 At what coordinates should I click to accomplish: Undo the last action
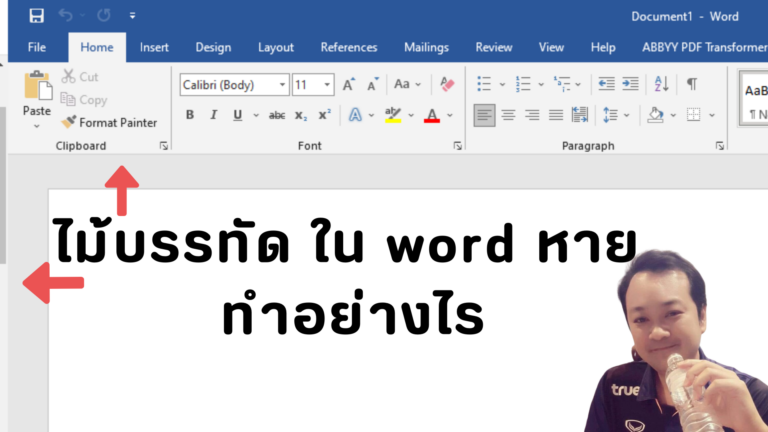pos(66,16)
